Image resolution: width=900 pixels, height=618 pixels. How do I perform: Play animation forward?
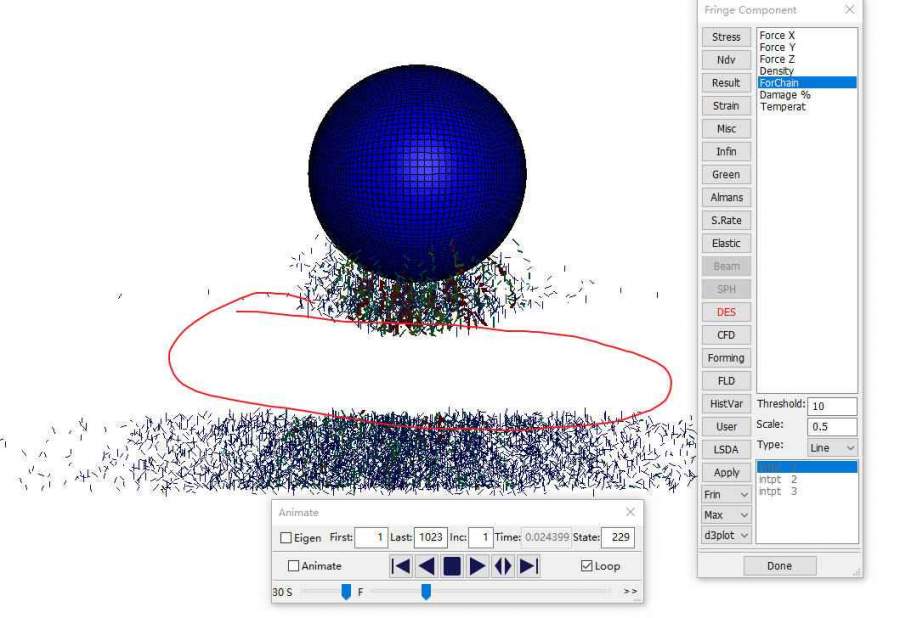478,566
